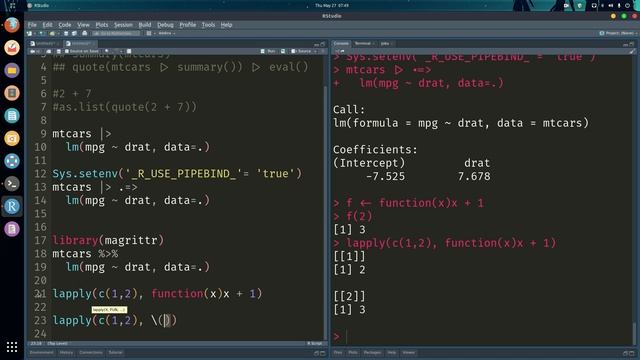Screen dimensions: 640x360
Task: Click line 12 Sys.setenv code
Action: (x=177, y=174)
